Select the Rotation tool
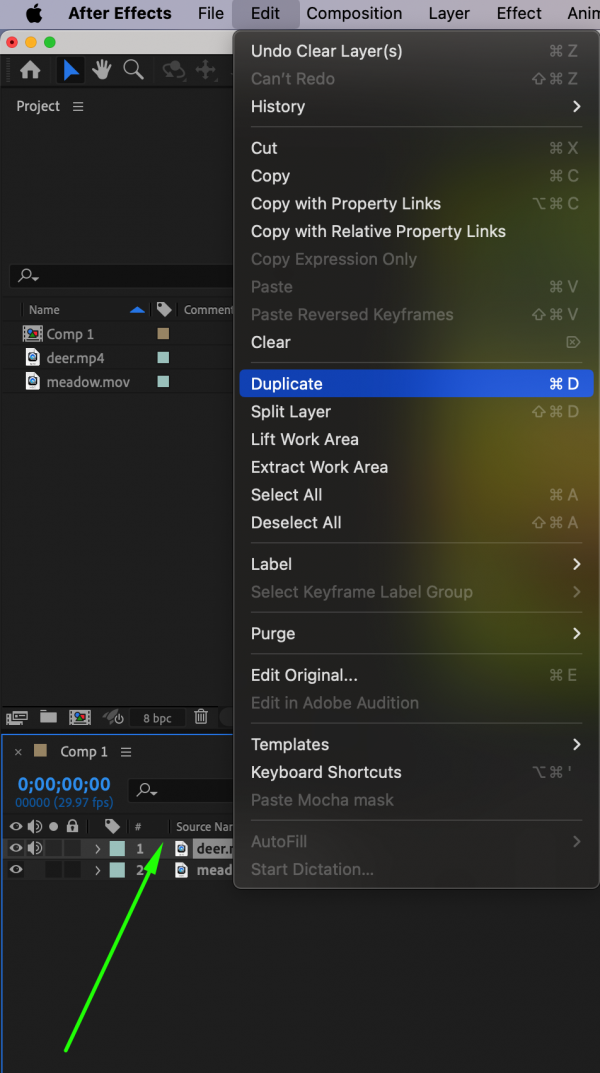 coord(170,70)
